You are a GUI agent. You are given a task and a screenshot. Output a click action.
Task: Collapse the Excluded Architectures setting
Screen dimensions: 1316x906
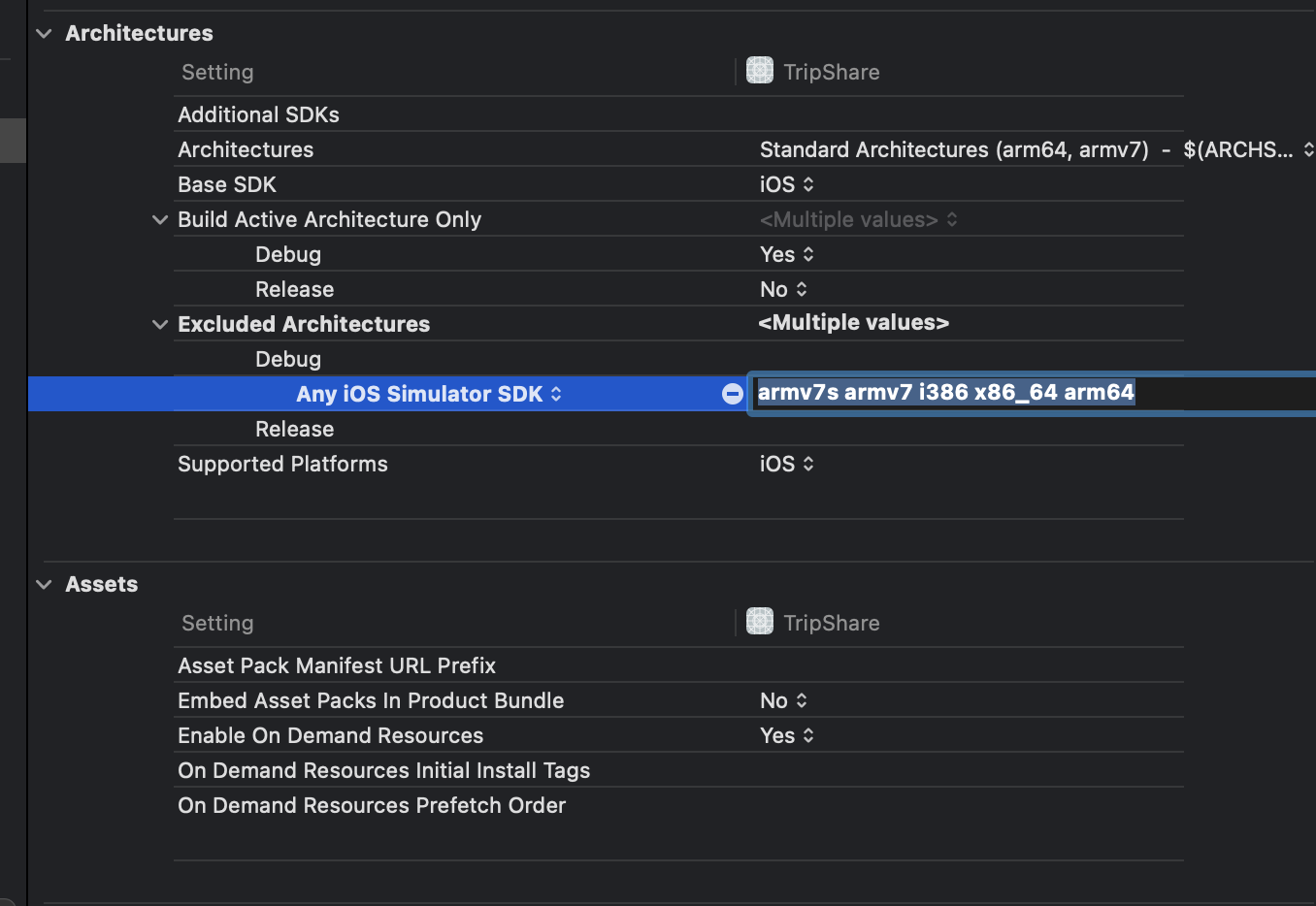click(160, 325)
